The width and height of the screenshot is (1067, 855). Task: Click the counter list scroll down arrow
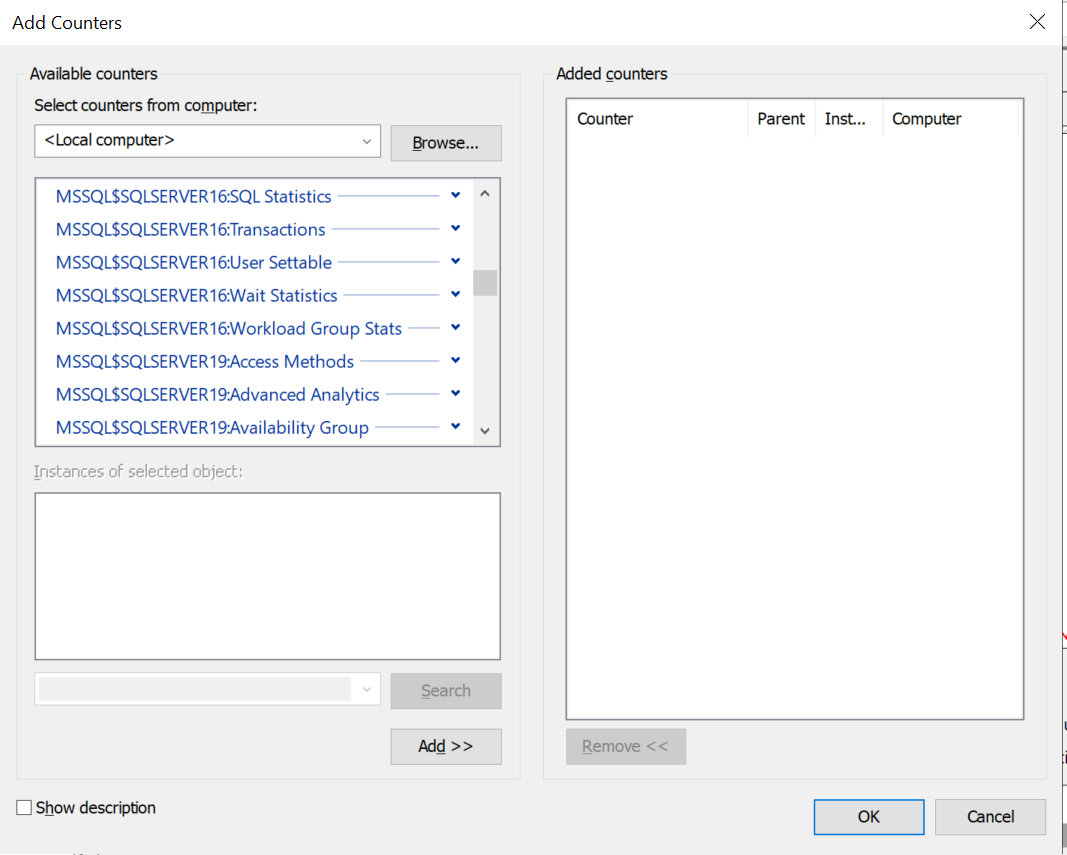point(485,430)
